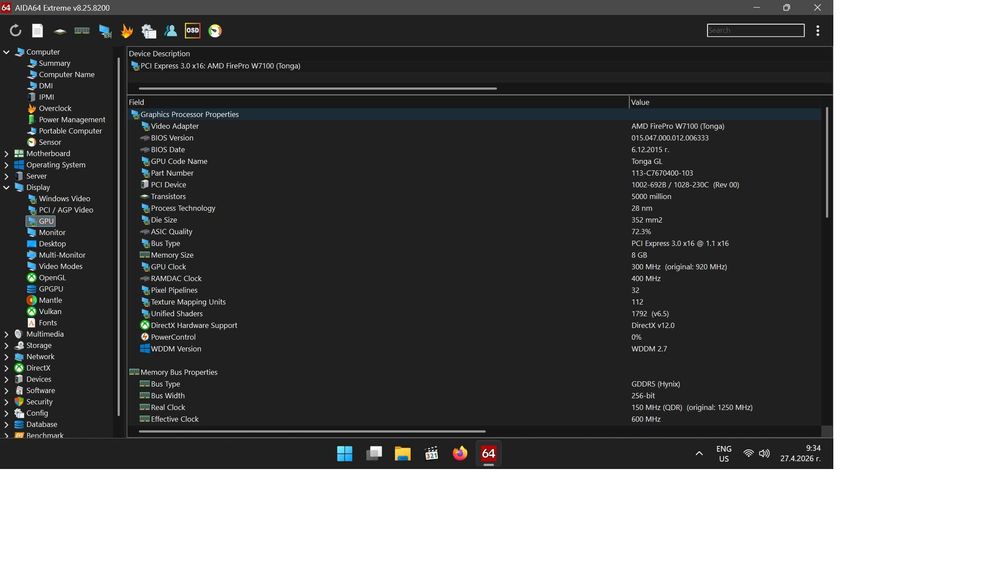Select the Graphics Processor Properties group row
Screen dimensions: 1000x563
point(475,114)
